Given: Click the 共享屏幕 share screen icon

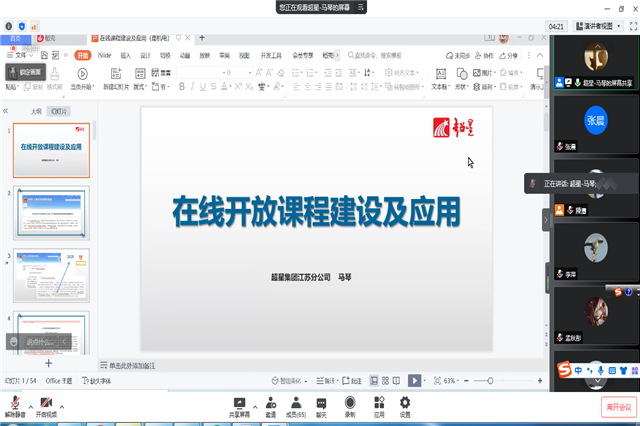Looking at the screenshot, I should pos(240,402).
